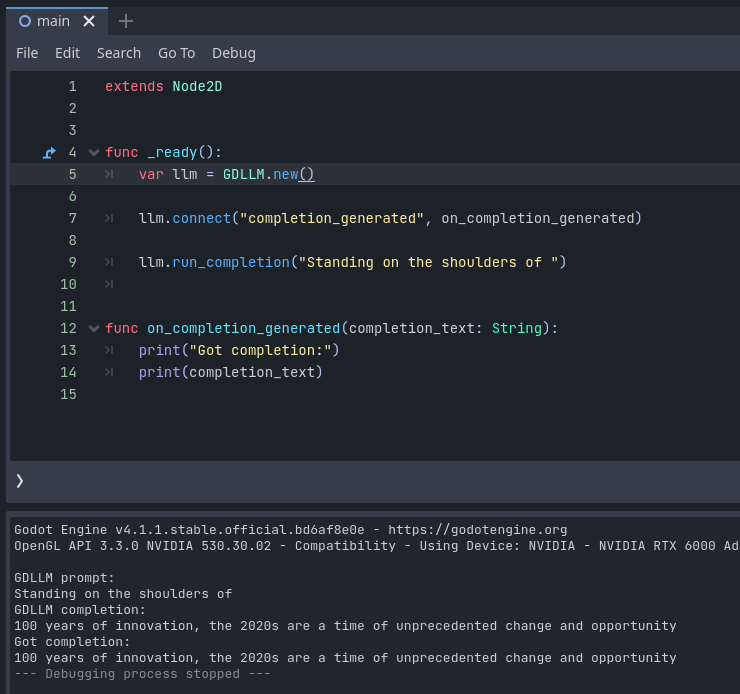
Task: Click line number 15 in the gutter
Action: [x=68, y=394]
